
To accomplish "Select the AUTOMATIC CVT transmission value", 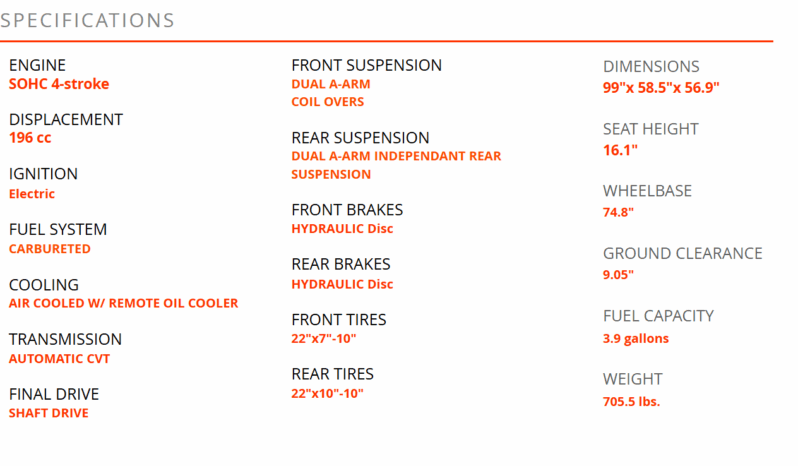I will pyautogui.click(x=60, y=359).
